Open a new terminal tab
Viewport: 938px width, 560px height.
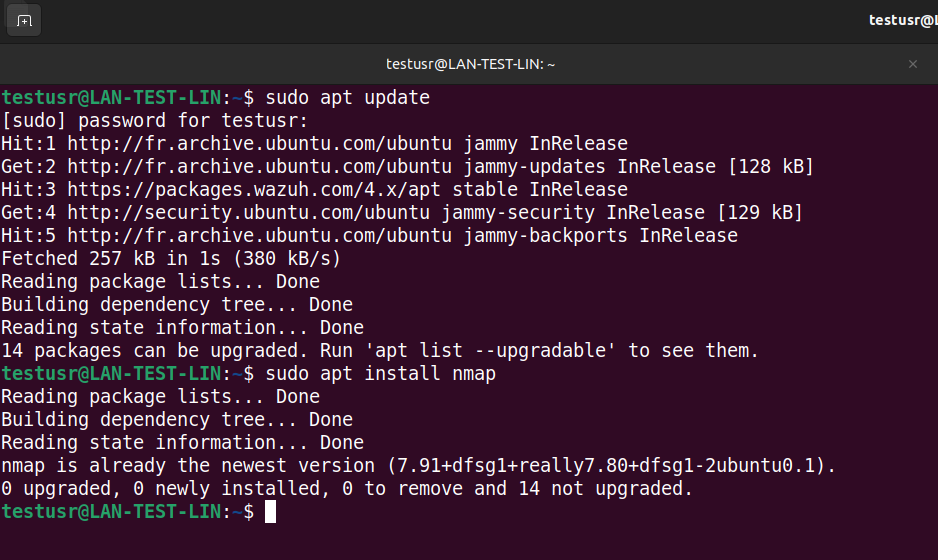click(x=24, y=21)
